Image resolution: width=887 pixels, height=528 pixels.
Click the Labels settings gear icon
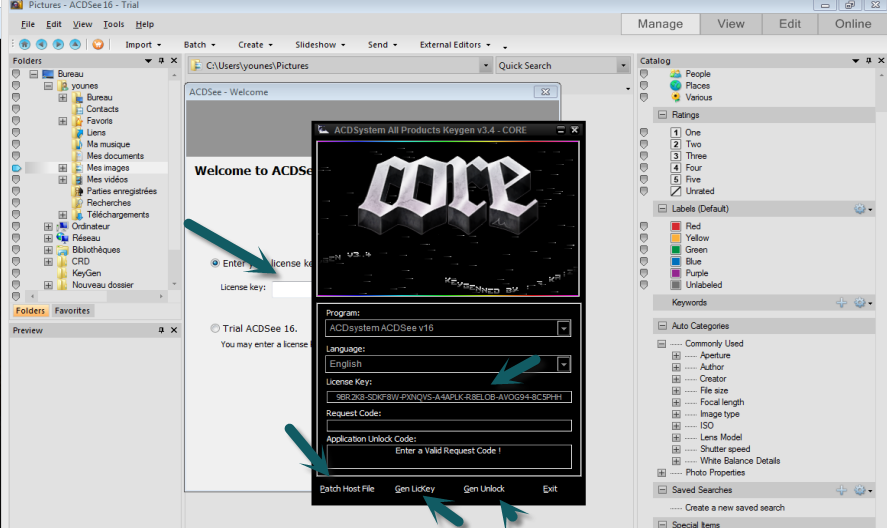point(860,209)
